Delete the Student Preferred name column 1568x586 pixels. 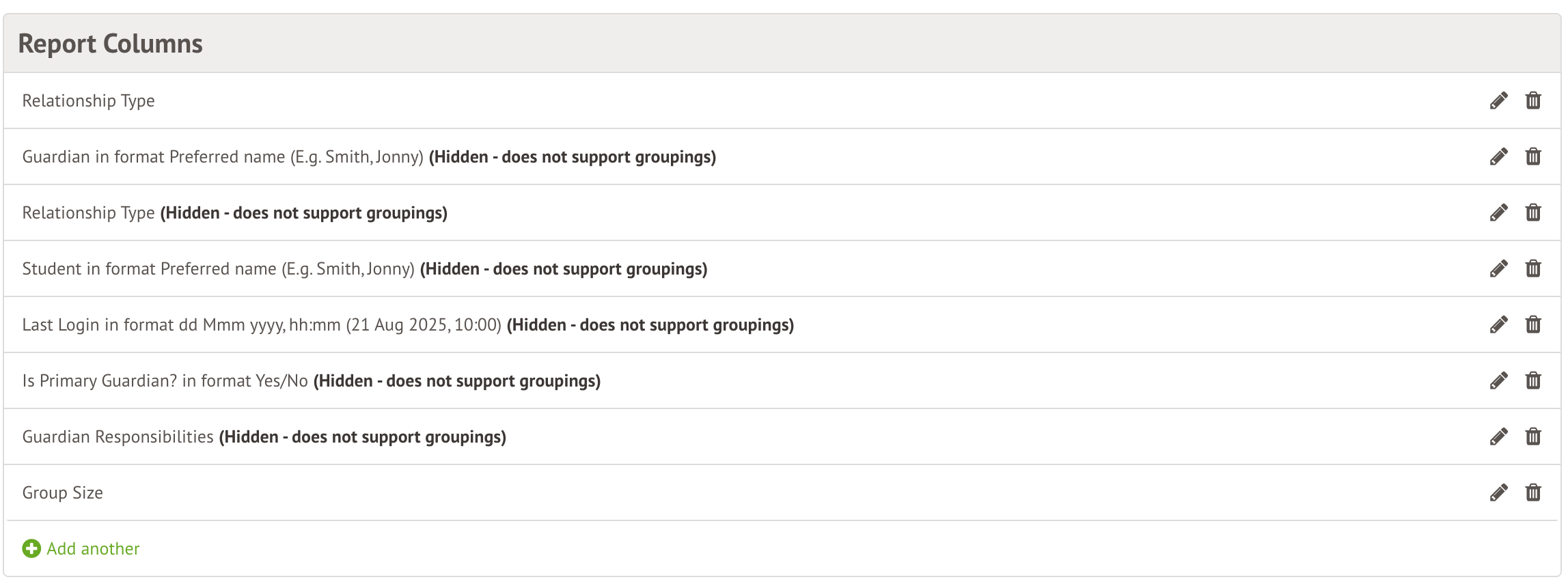tap(1533, 269)
